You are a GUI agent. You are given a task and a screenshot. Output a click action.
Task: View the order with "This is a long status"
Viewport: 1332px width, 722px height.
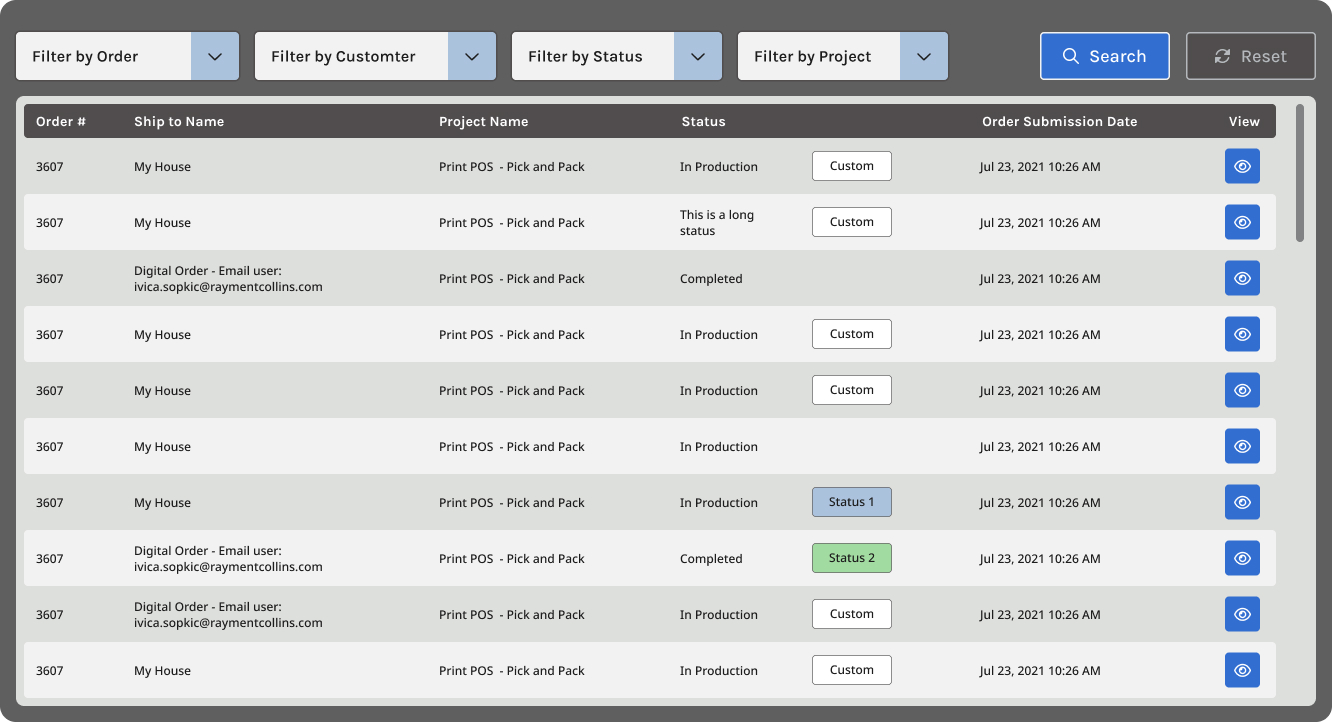pos(1242,222)
